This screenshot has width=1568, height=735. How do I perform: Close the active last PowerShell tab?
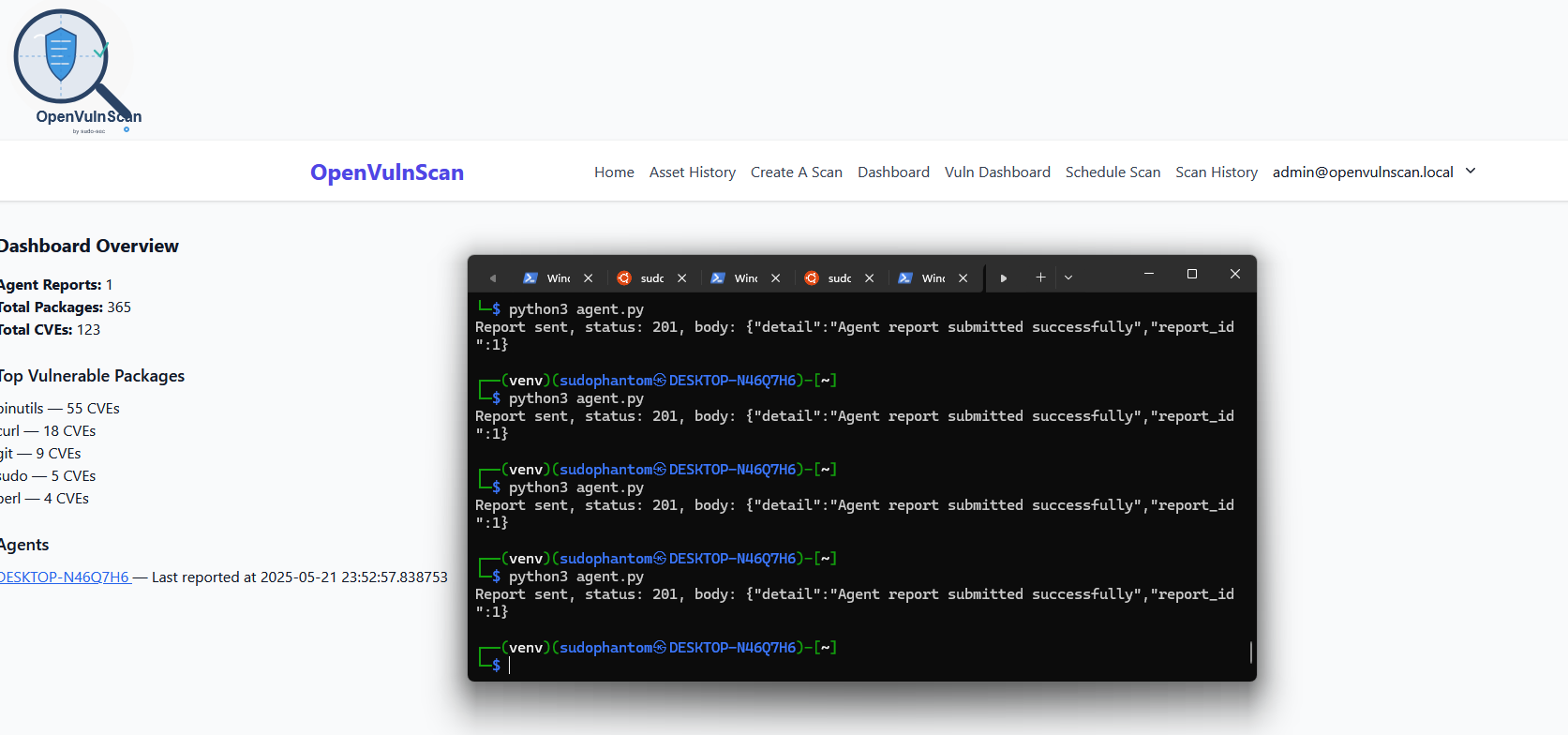pyautogui.click(x=963, y=278)
